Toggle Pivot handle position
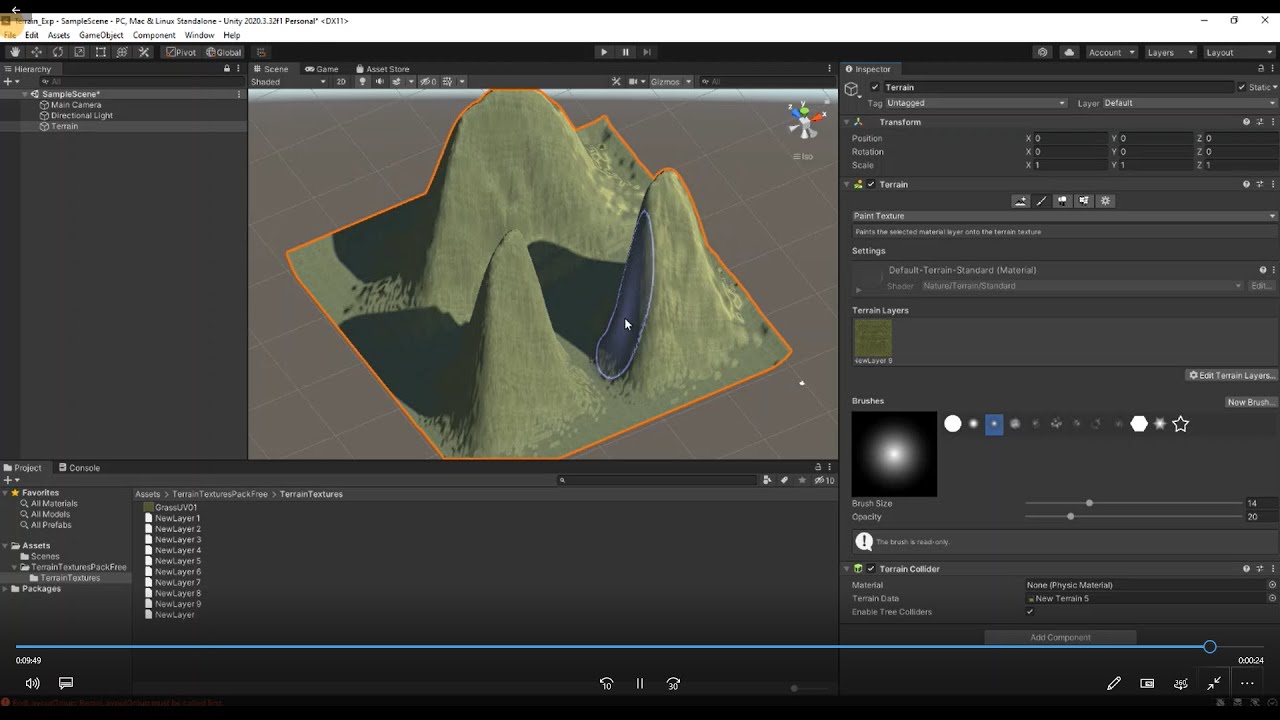Image resolution: width=1280 pixels, height=720 pixels. pyautogui.click(x=181, y=52)
